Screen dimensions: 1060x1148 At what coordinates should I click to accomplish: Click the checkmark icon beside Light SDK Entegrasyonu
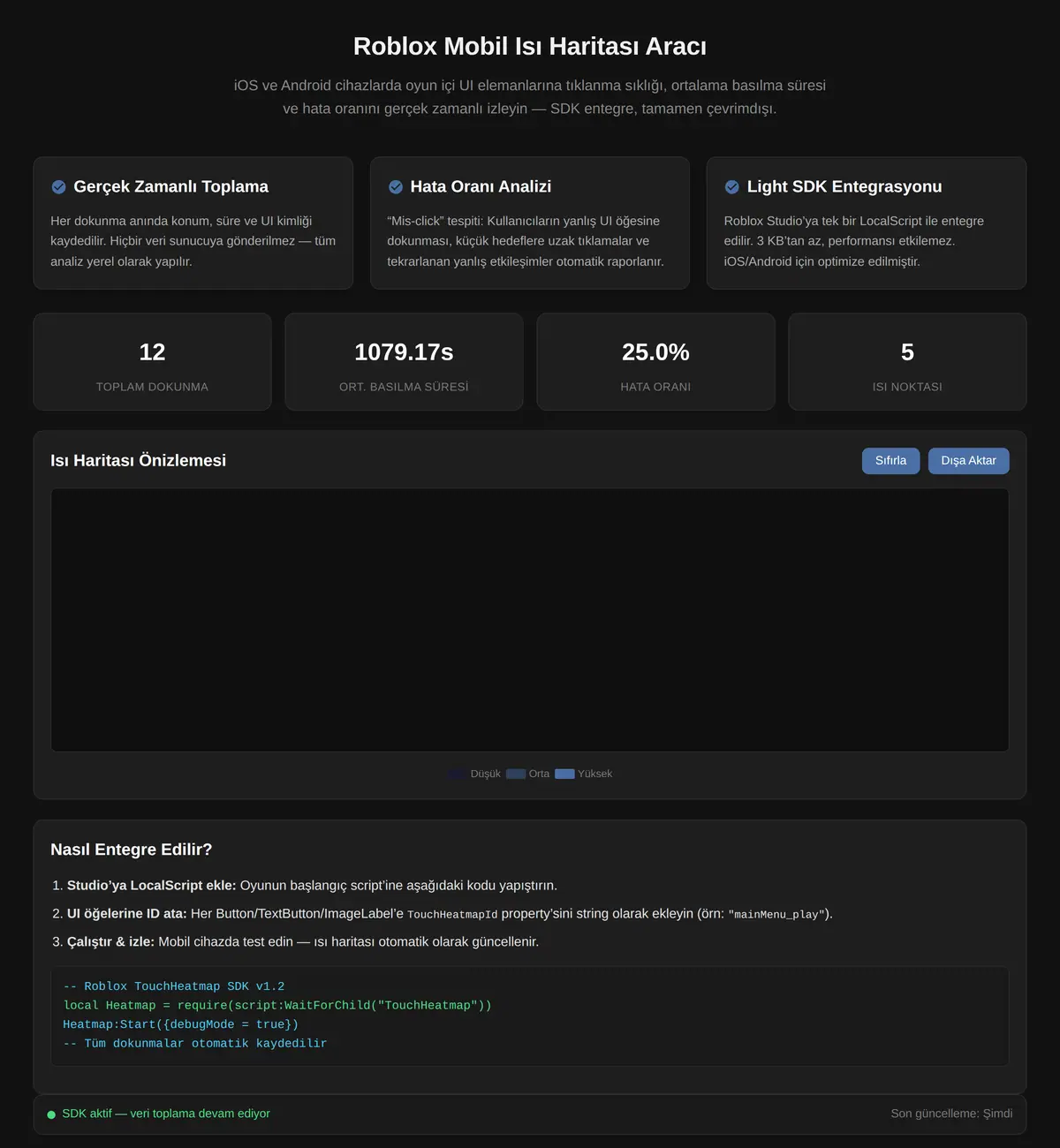pyautogui.click(x=732, y=187)
